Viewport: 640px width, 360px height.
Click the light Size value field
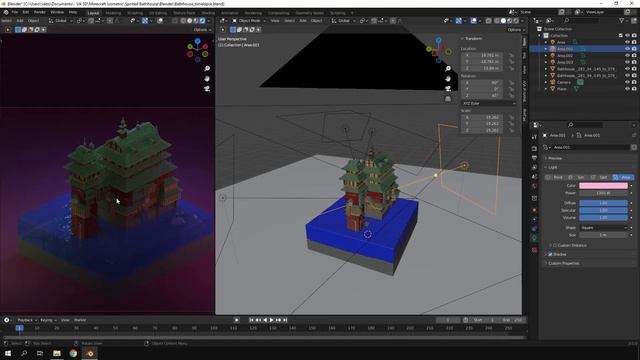click(603, 235)
